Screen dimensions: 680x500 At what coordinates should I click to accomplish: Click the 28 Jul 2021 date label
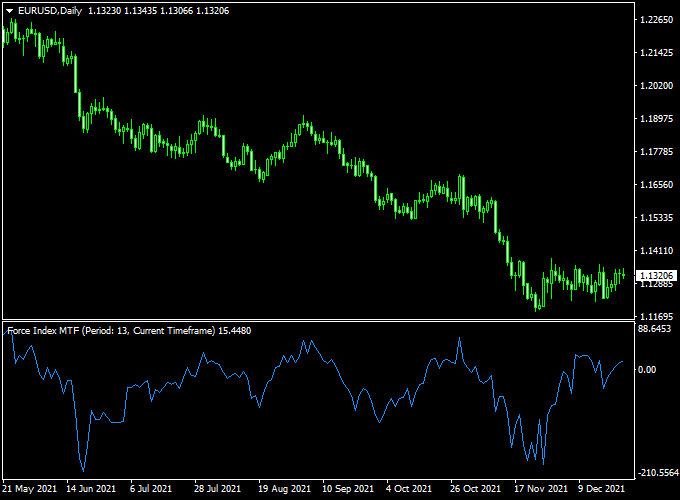pyautogui.click(x=216, y=489)
